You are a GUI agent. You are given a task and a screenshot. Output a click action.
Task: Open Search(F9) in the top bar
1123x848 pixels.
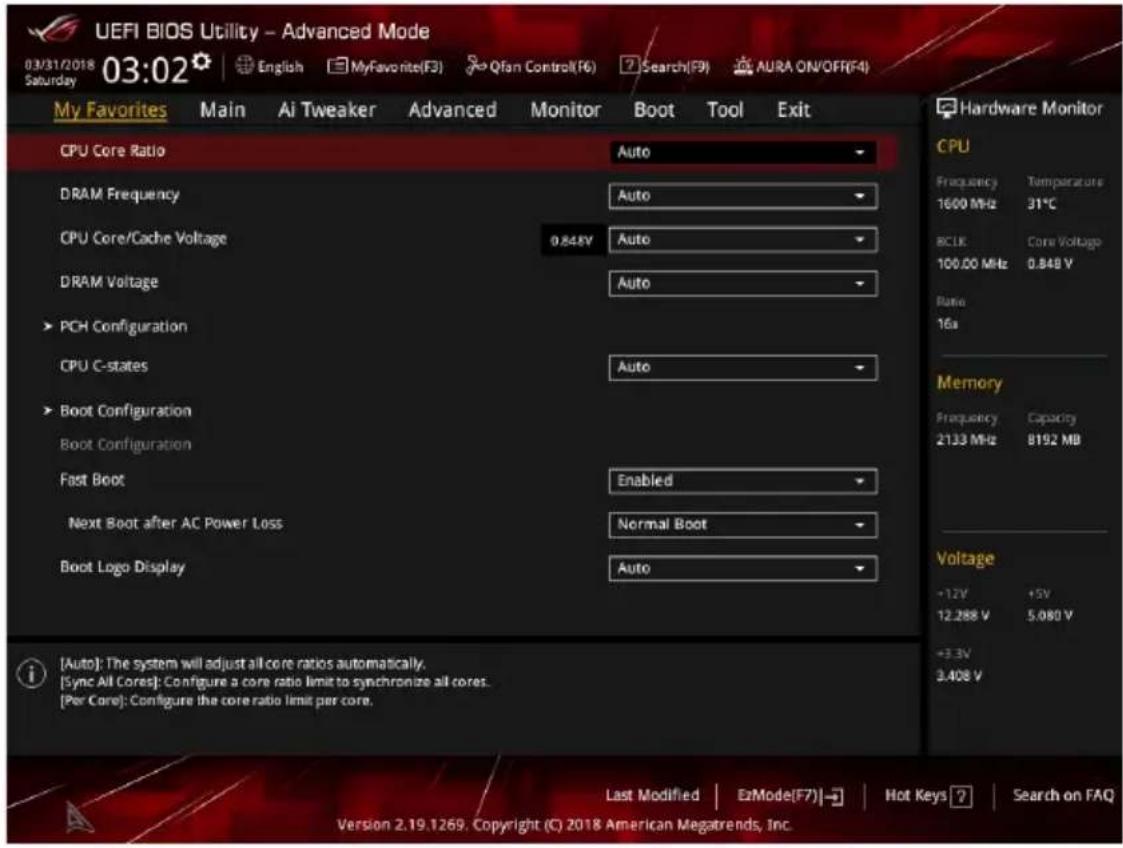coord(665,67)
